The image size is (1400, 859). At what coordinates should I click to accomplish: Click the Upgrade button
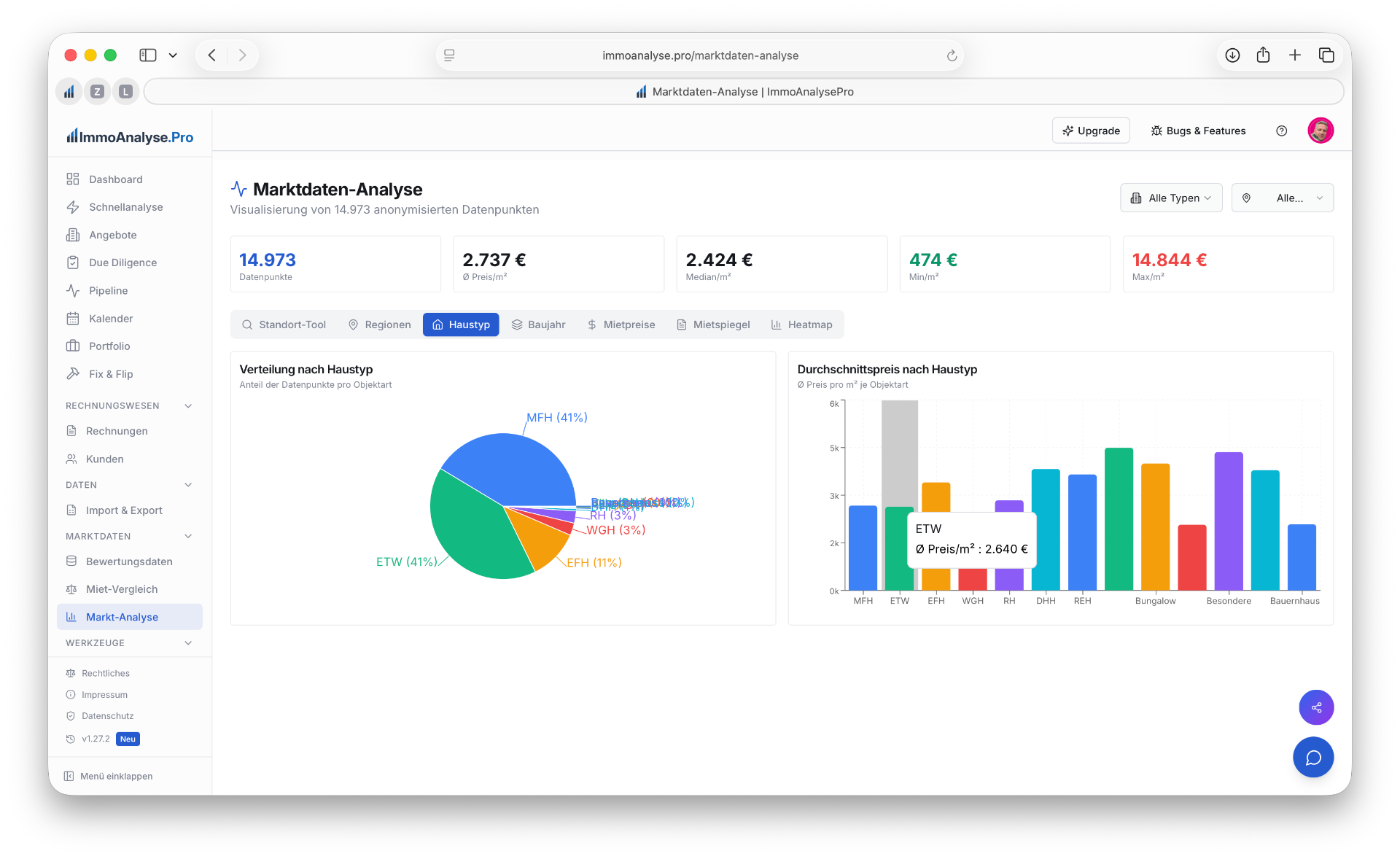tap(1091, 131)
